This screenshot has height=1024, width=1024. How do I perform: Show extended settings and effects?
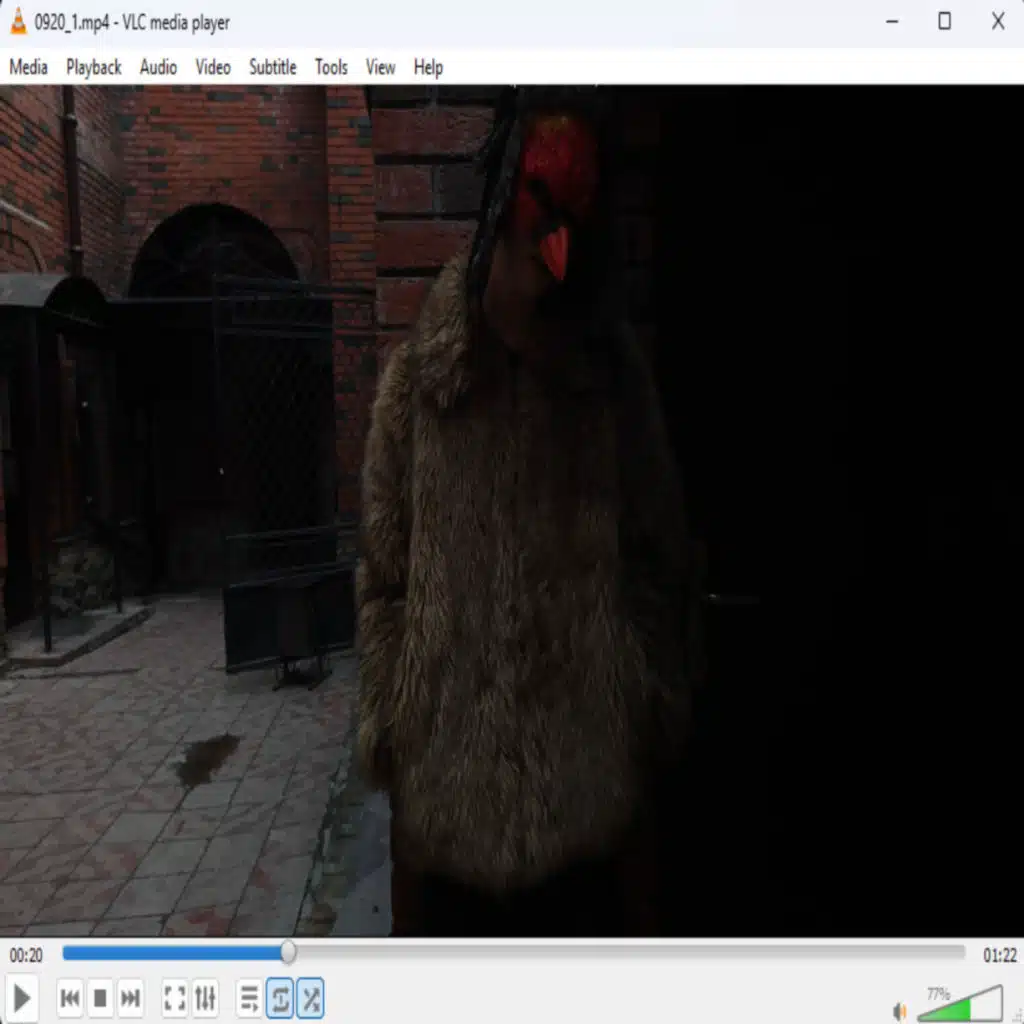coord(205,998)
